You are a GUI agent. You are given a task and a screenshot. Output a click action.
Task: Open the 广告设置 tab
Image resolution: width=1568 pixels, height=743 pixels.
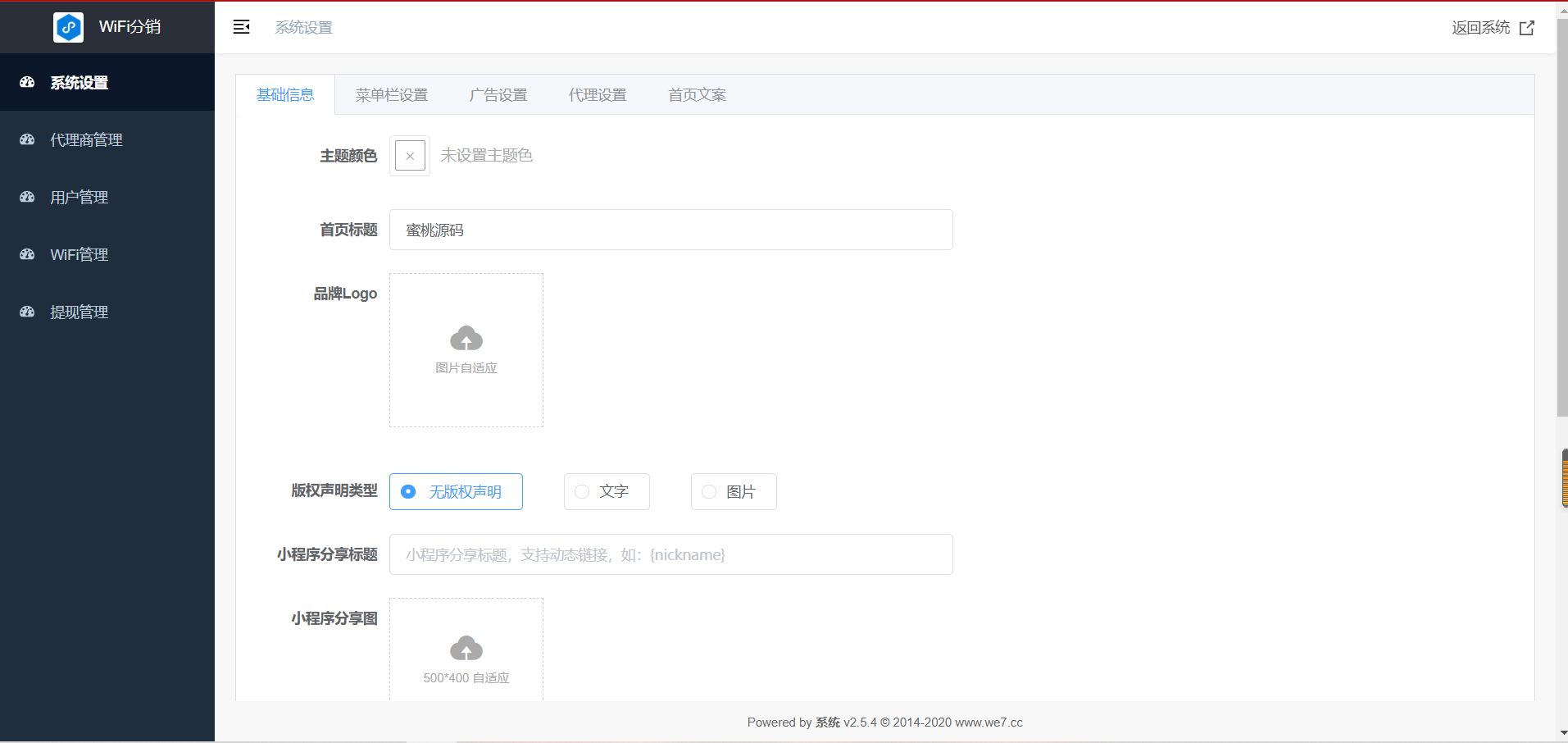point(498,95)
